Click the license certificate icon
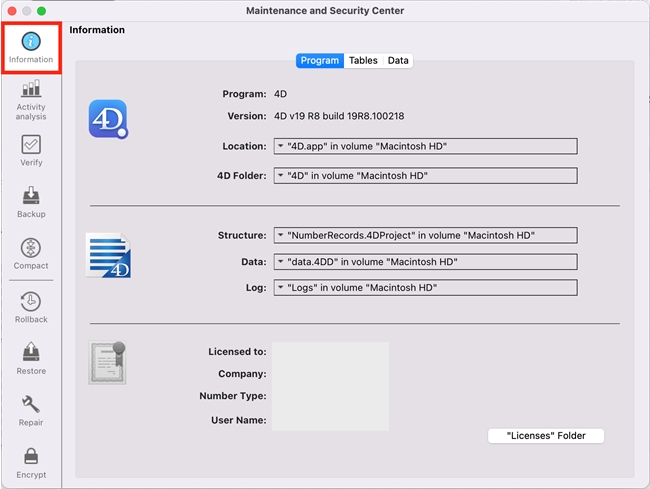Screen dimensions: 650x489 [107, 364]
